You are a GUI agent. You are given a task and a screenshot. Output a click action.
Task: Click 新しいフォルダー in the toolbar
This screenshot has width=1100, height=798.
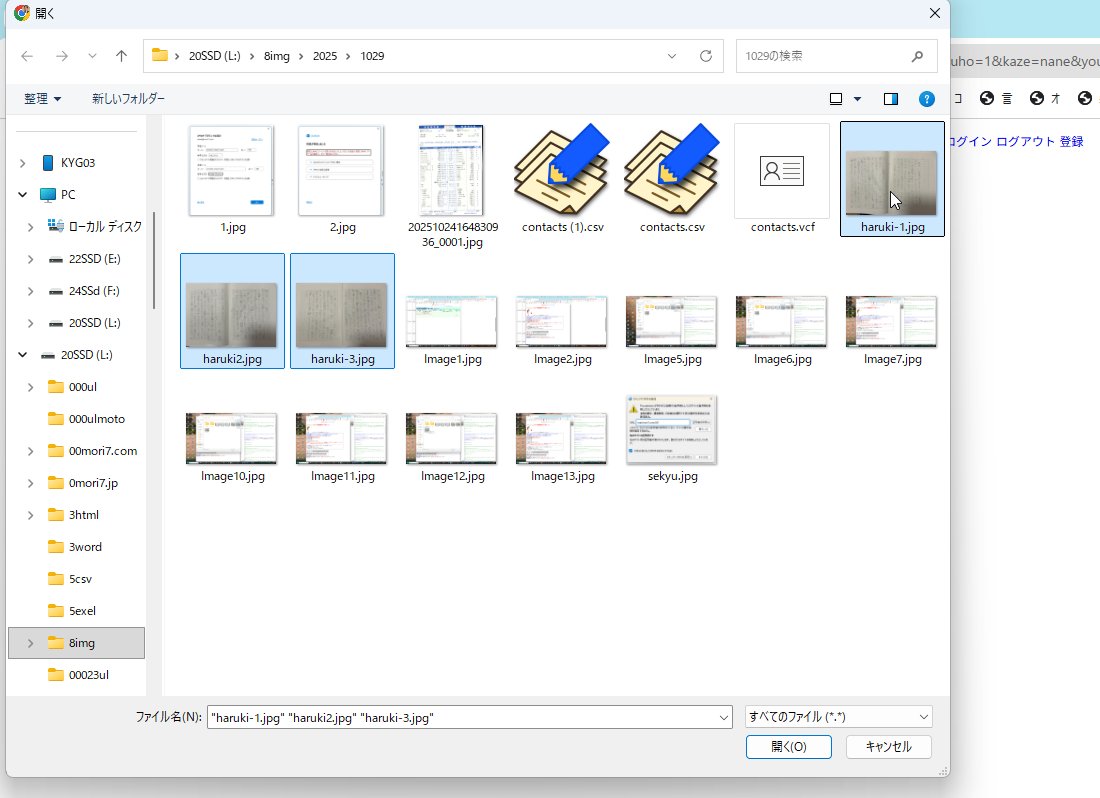click(128, 99)
